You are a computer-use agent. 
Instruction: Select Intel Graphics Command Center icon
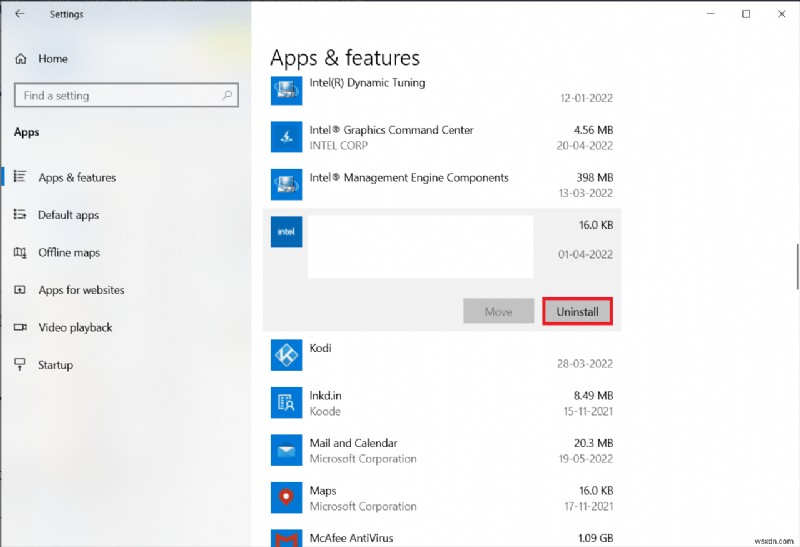pos(286,137)
